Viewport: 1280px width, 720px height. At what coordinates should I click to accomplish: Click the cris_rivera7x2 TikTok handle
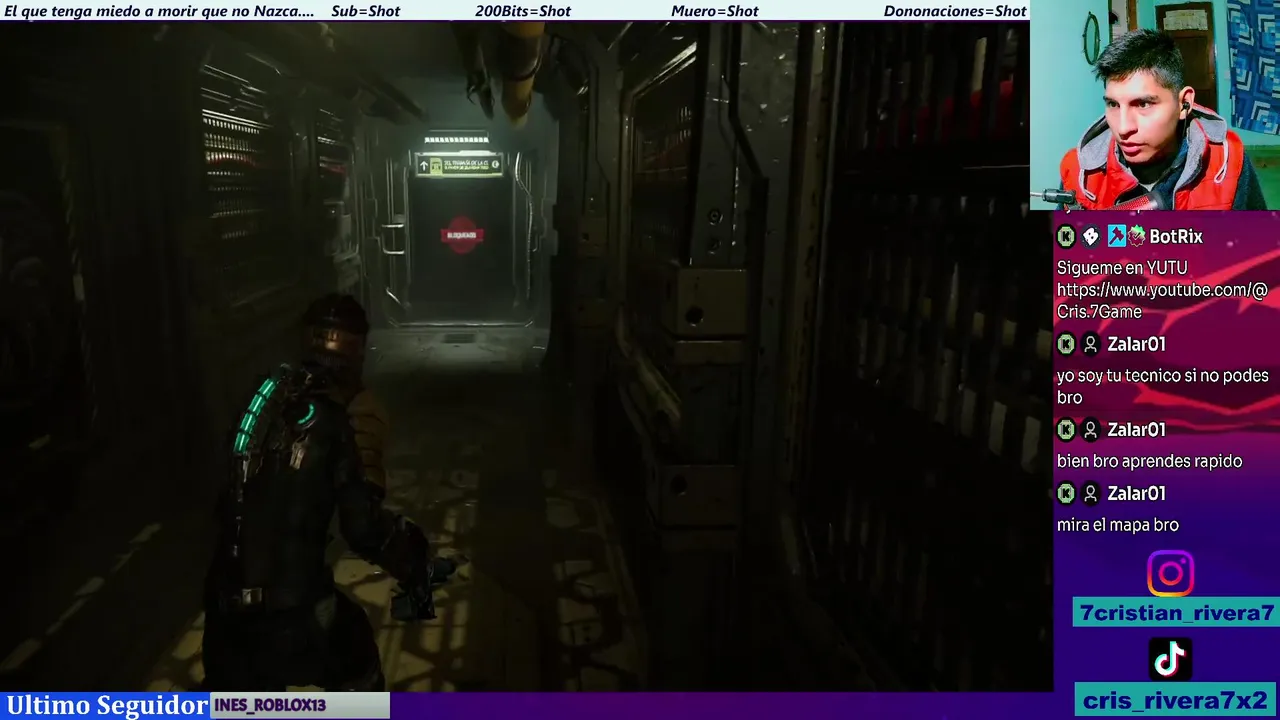[1176, 700]
